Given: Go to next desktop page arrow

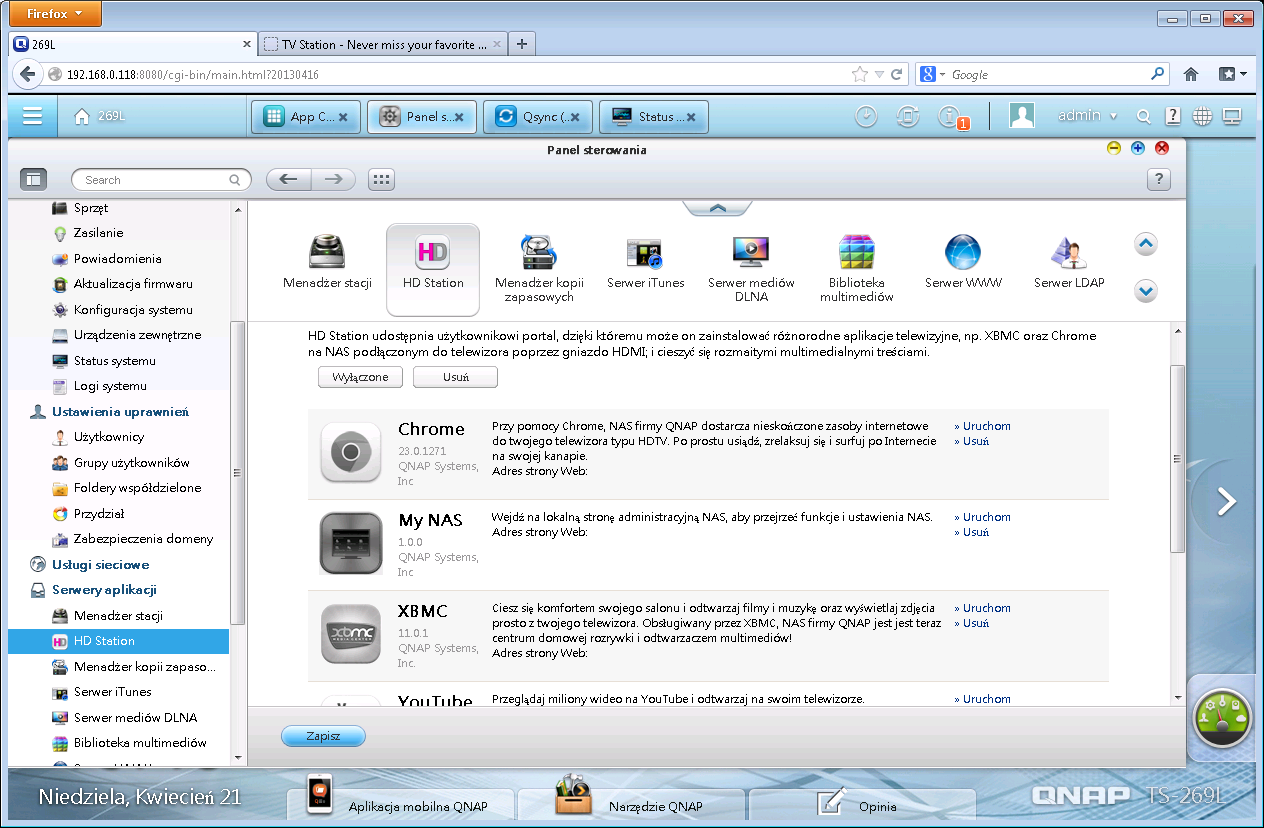Looking at the screenshot, I should 1227,501.
